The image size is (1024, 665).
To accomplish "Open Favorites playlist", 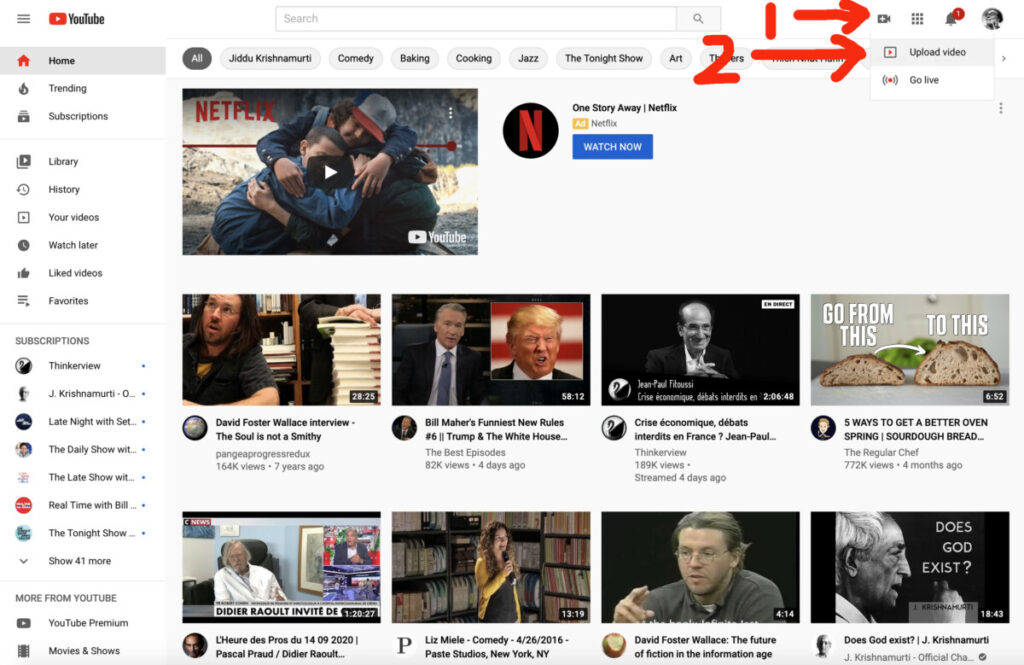I will pos(83,301).
